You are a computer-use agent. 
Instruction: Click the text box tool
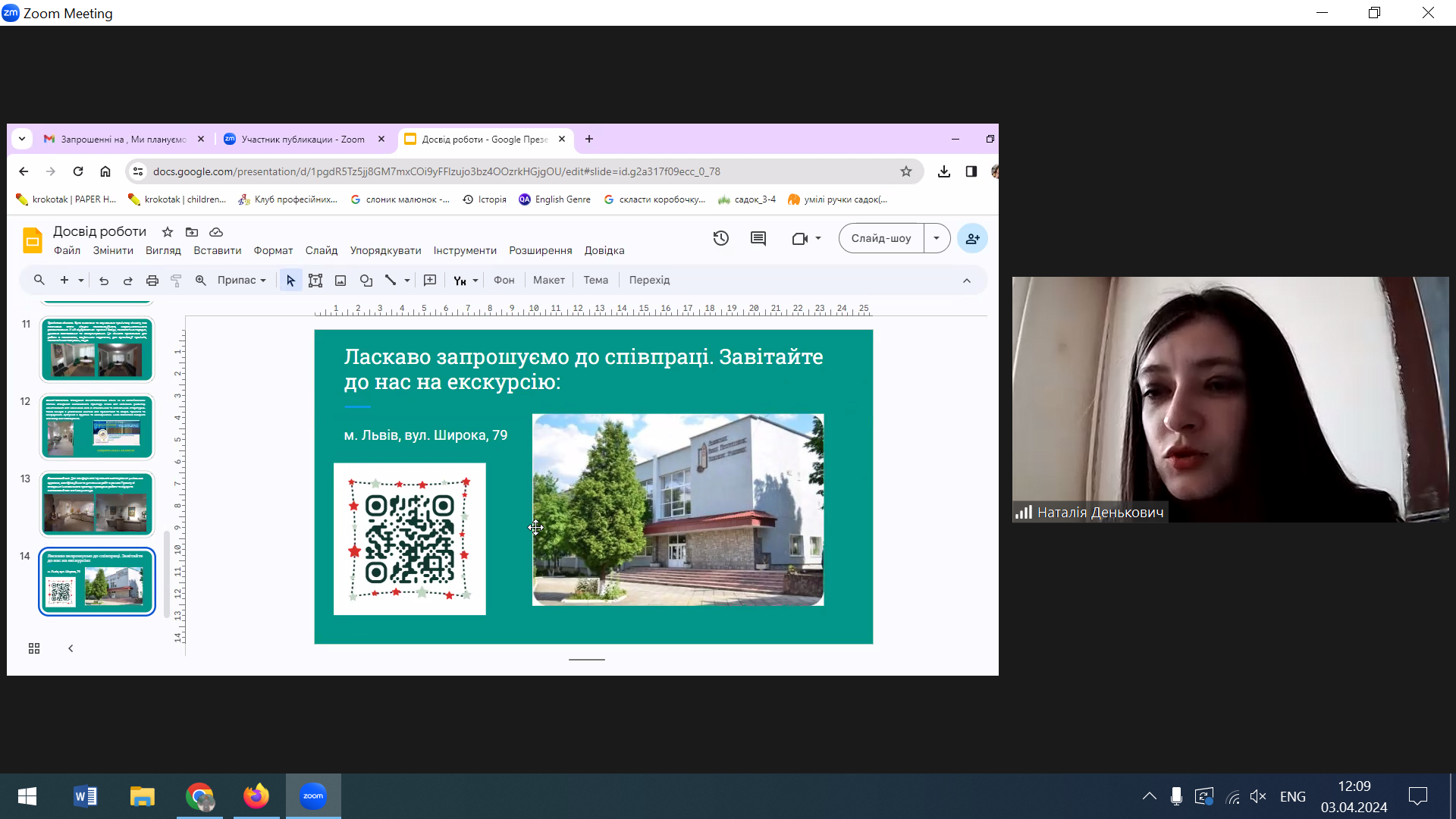click(x=315, y=281)
